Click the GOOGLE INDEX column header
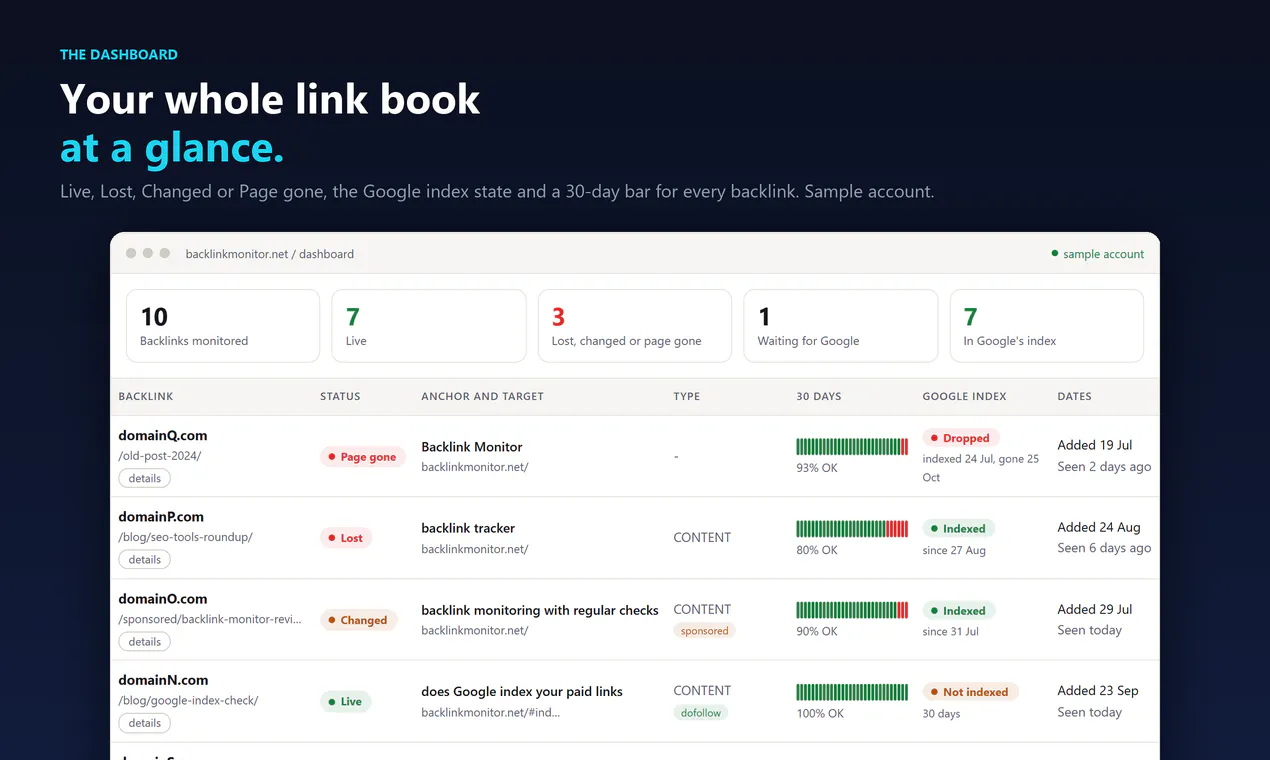The height and width of the screenshot is (760, 1270). click(964, 397)
